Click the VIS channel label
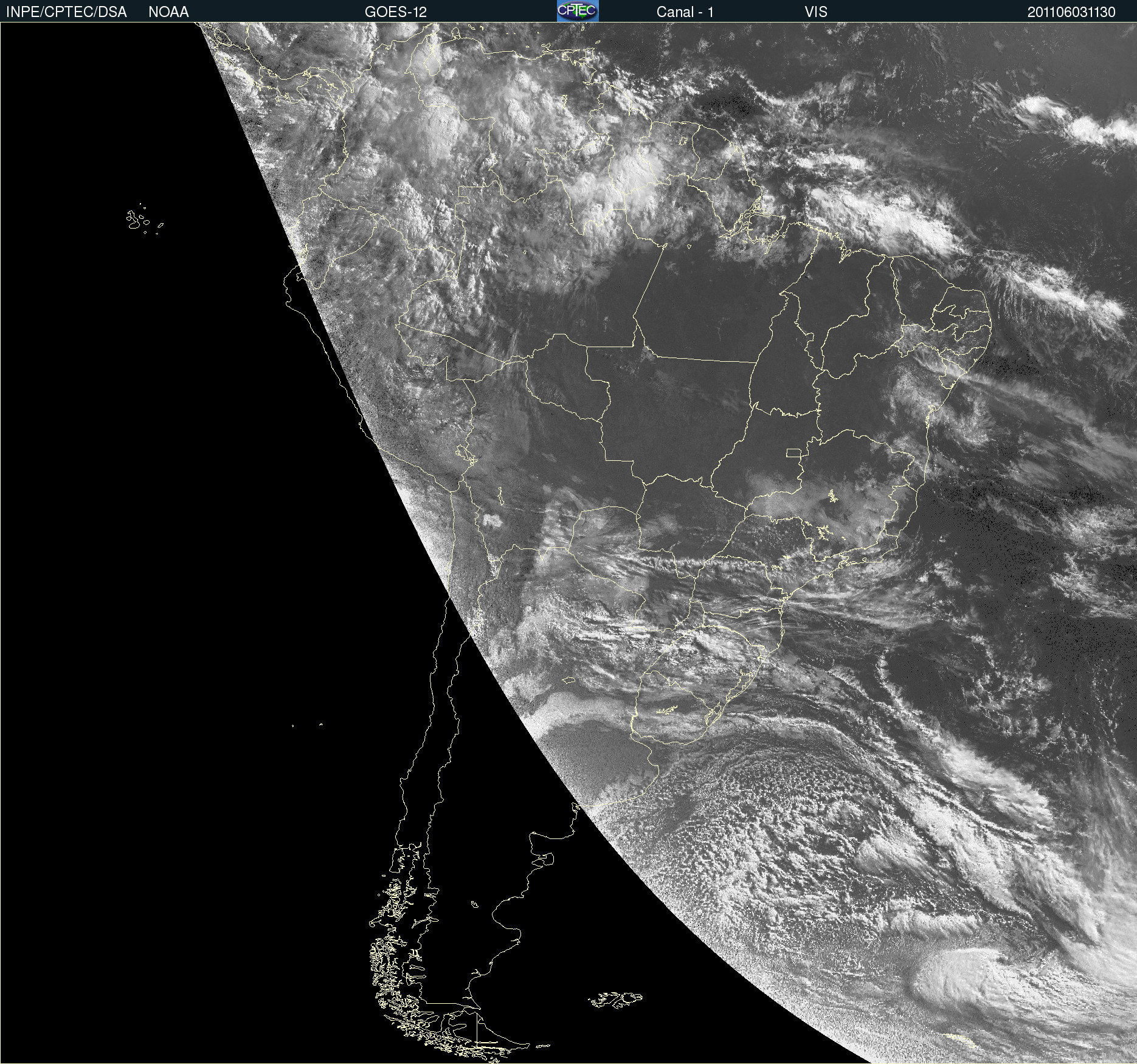Viewport: 1137px width, 1064px height. tap(816, 12)
